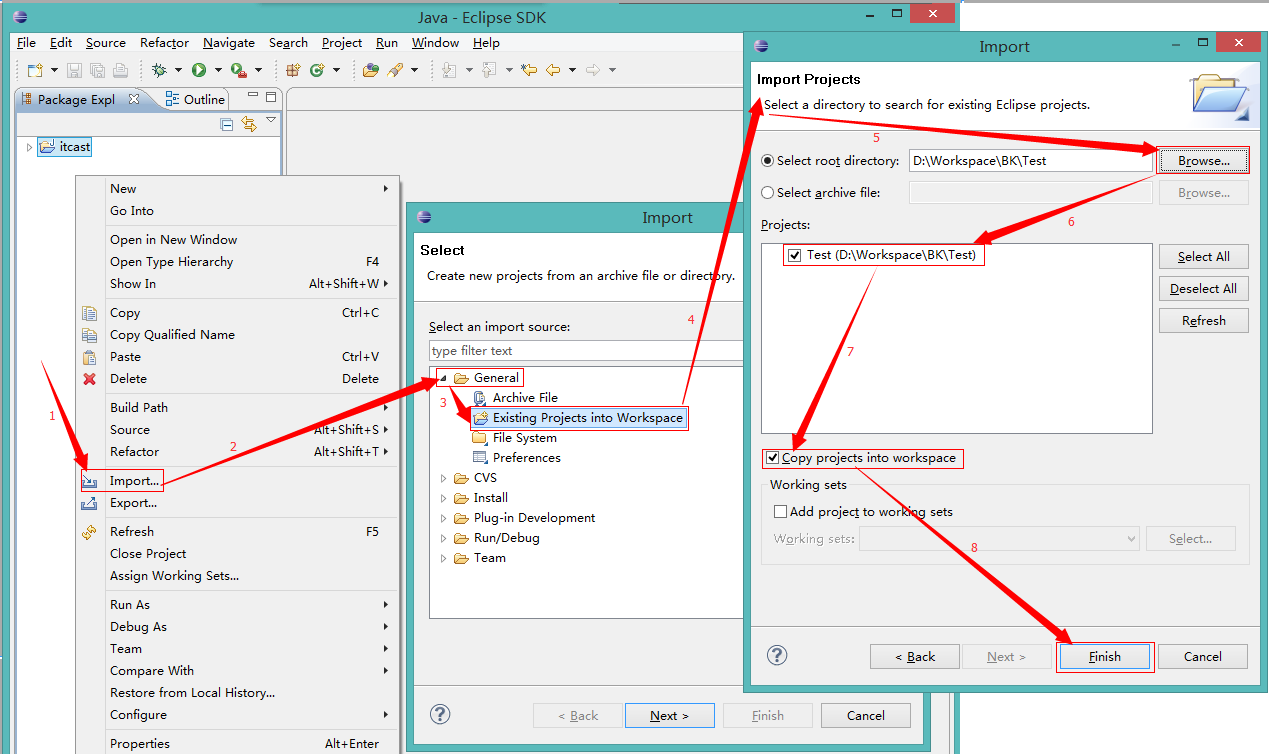
Task: Click Back in Import Projects dialog
Action: pos(915,656)
